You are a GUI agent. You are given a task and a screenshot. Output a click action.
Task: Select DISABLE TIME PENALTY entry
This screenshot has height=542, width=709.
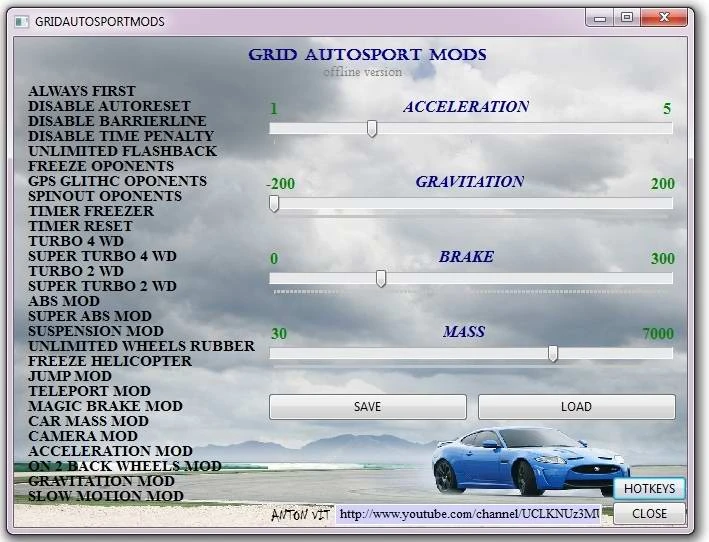tap(121, 136)
